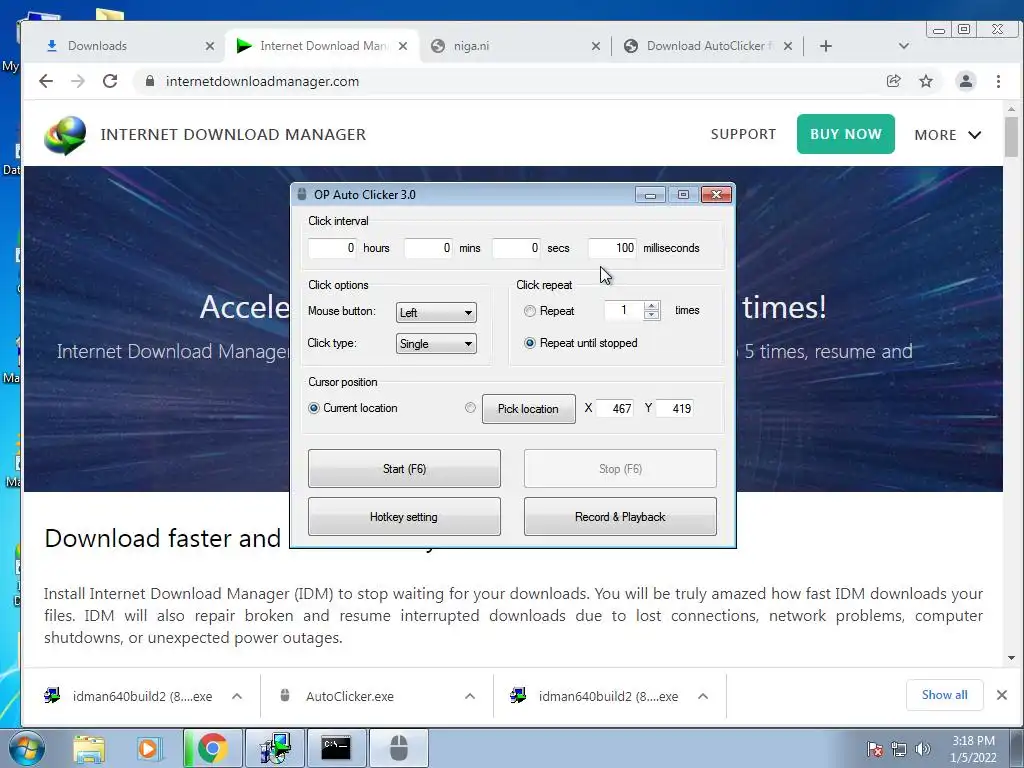Click the X coordinate field

(615, 408)
